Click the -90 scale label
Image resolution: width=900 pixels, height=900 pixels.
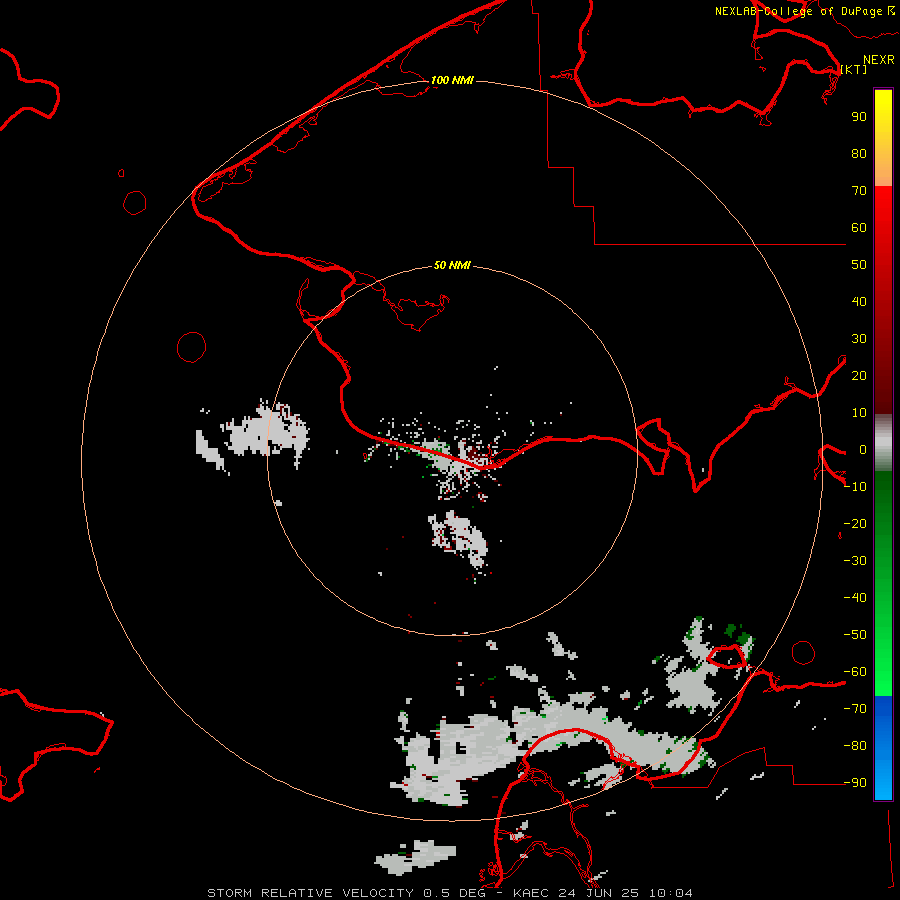click(x=855, y=782)
